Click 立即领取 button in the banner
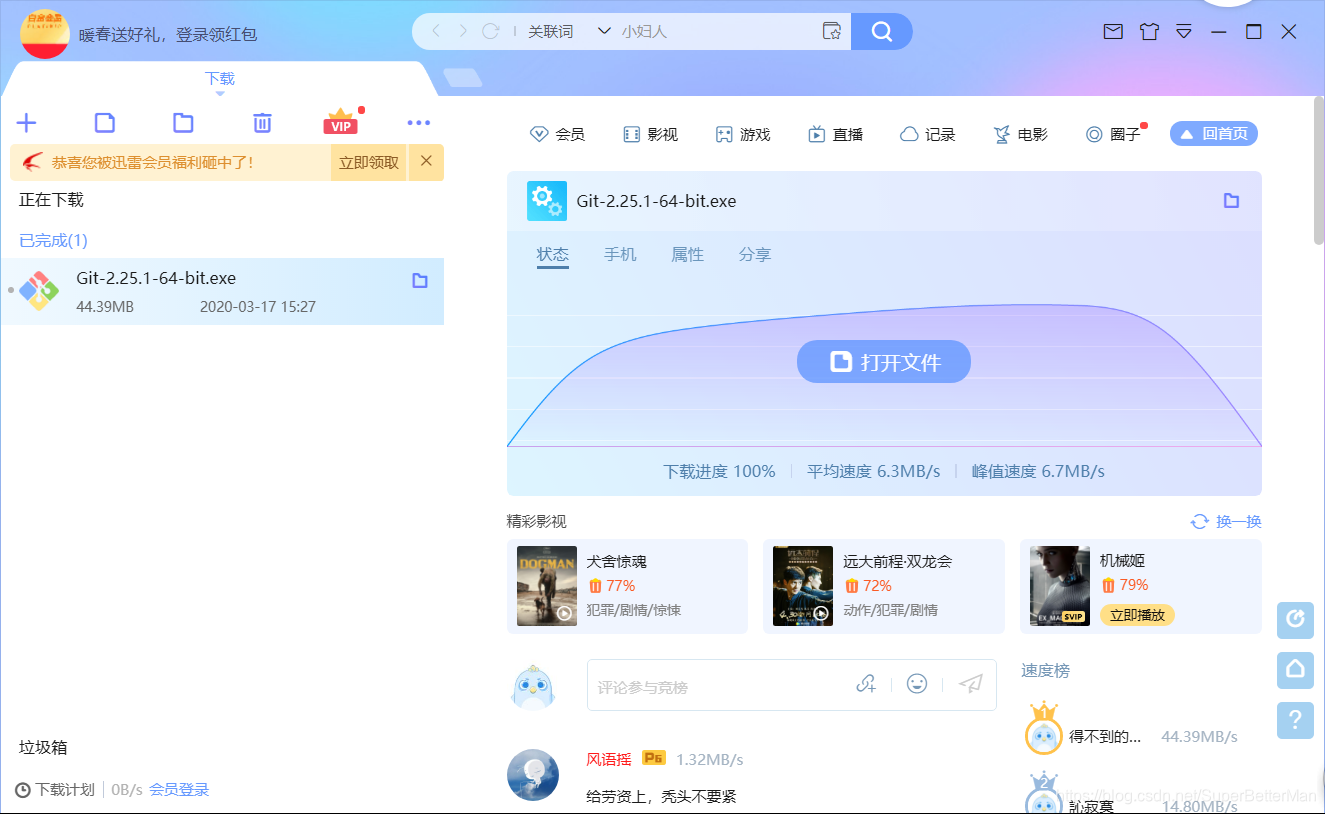The image size is (1325, 814). (x=369, y=162)
